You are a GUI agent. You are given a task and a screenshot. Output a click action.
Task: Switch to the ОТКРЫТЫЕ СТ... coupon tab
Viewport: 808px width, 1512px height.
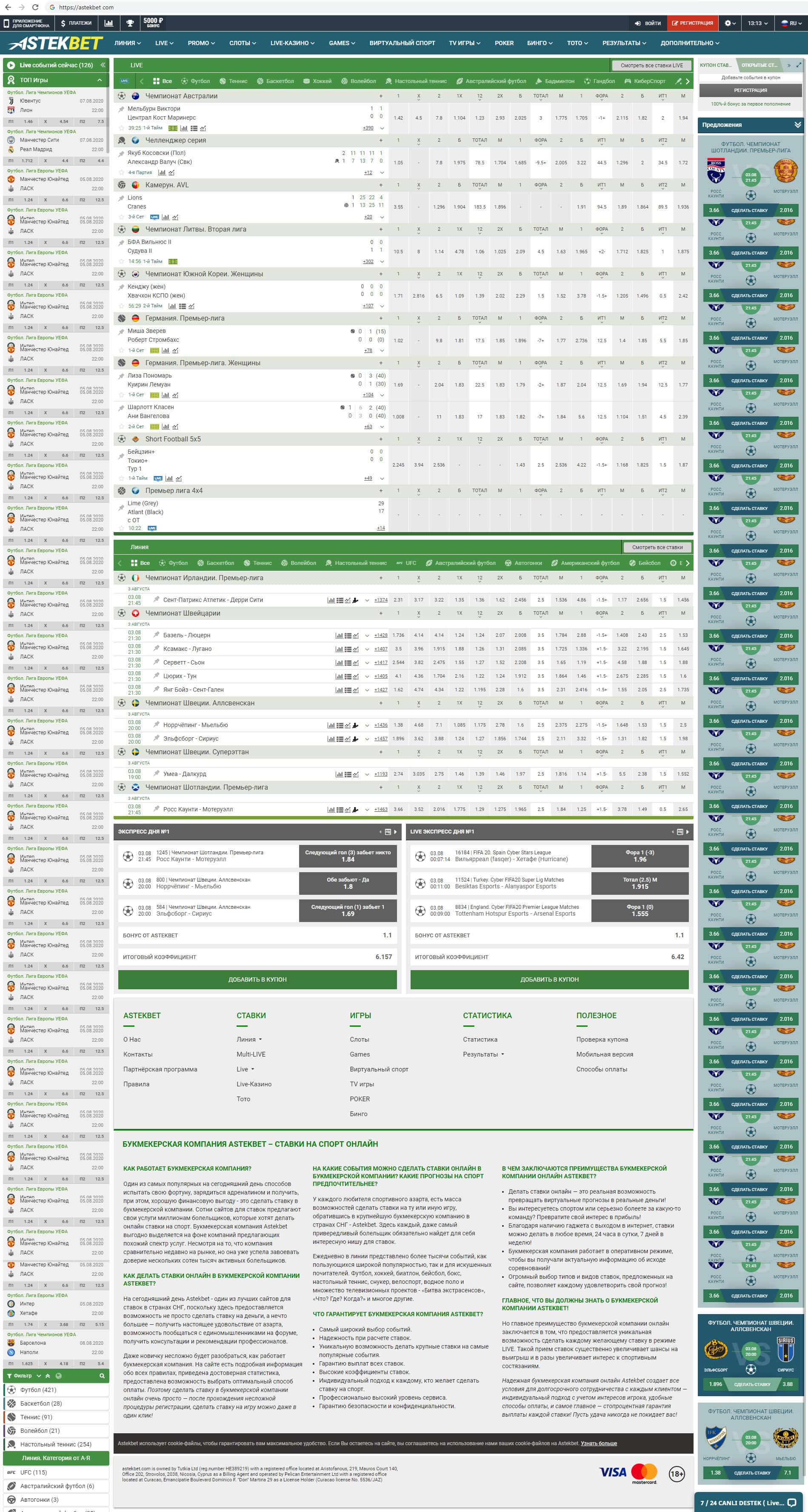point(759,65)
